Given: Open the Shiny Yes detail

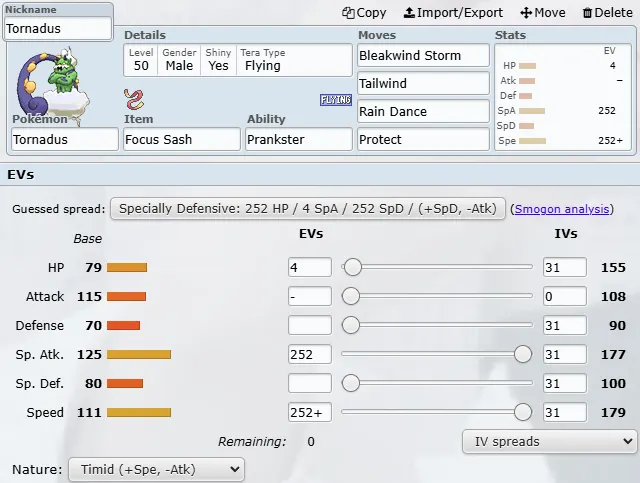Looking at the screenshot, I should [218, 60].
